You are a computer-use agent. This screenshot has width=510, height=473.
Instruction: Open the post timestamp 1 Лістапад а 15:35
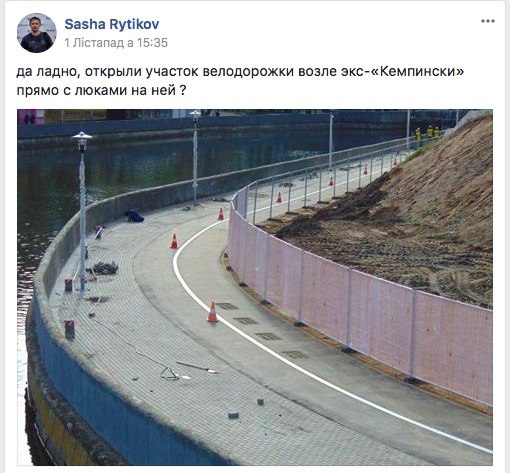coord(116,43)
